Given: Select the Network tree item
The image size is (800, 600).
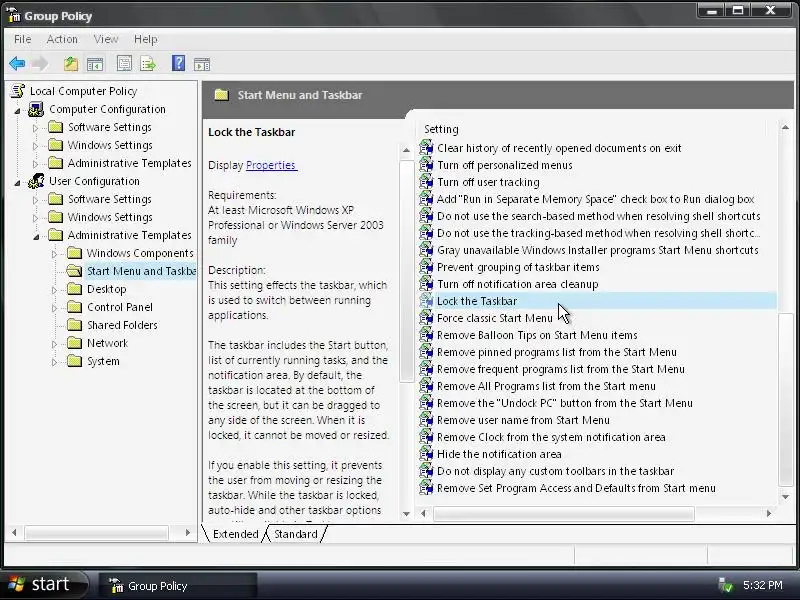Looking at the screenshot, I should point(107,343).
